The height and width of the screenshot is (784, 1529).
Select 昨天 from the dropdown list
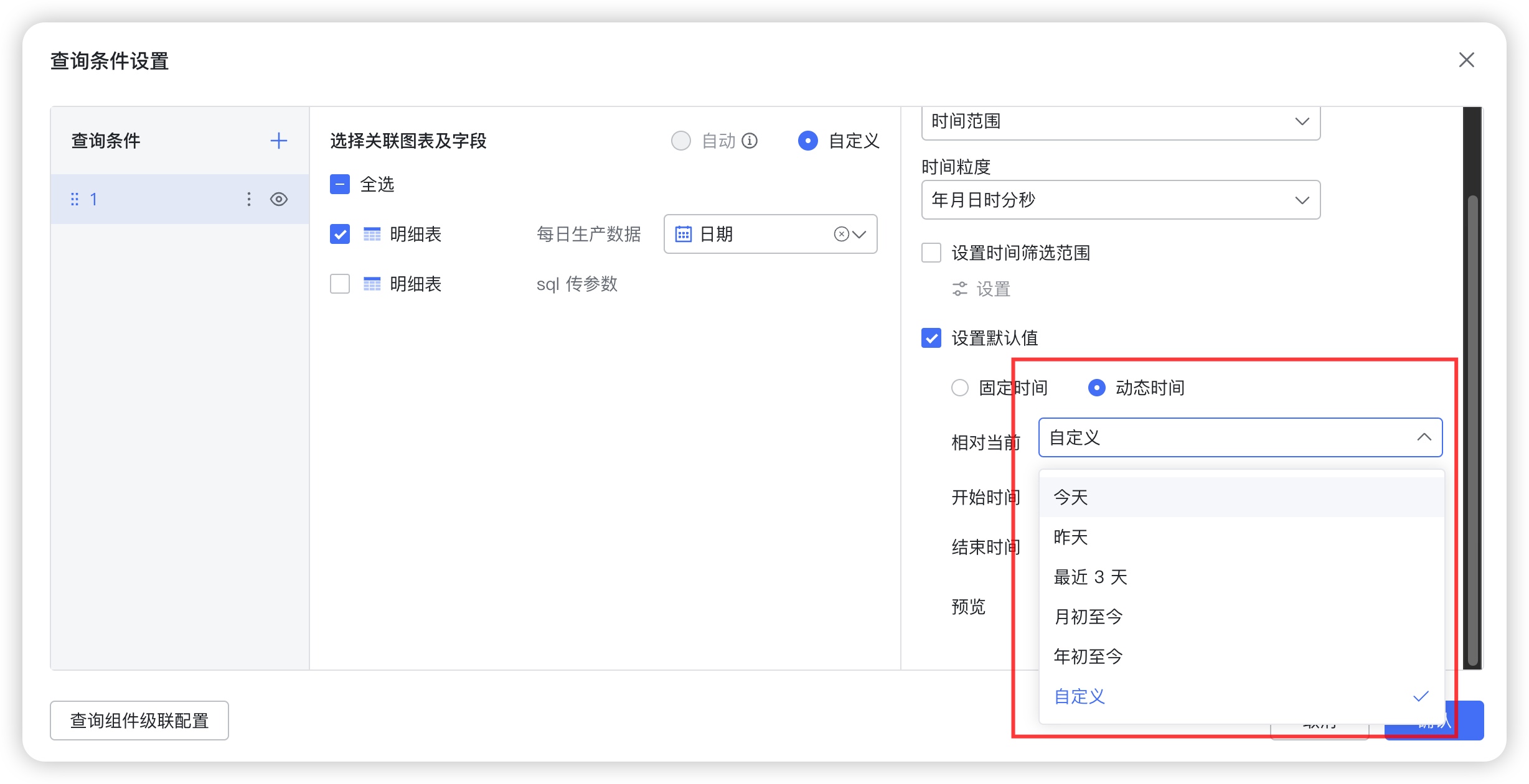click(1241, 537)
